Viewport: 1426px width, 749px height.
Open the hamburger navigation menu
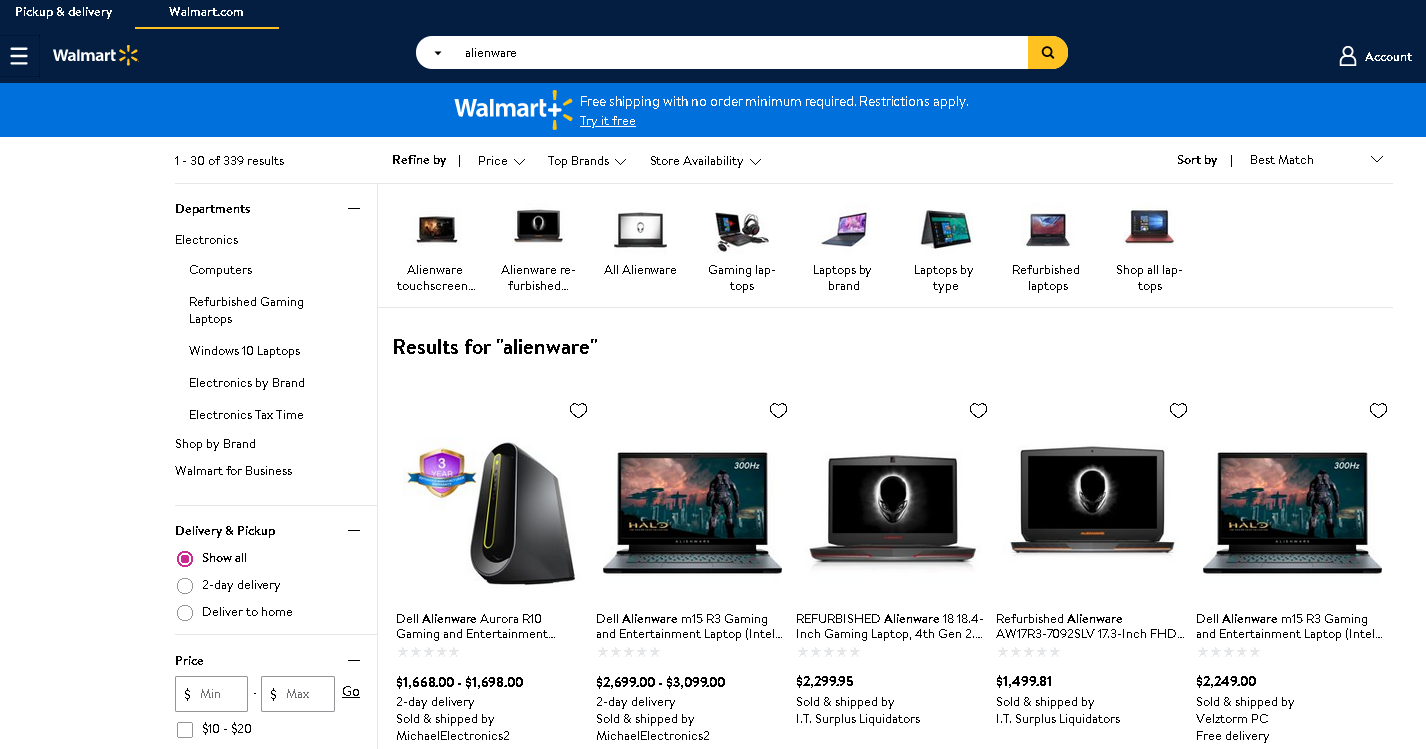[x=19, y=56]
